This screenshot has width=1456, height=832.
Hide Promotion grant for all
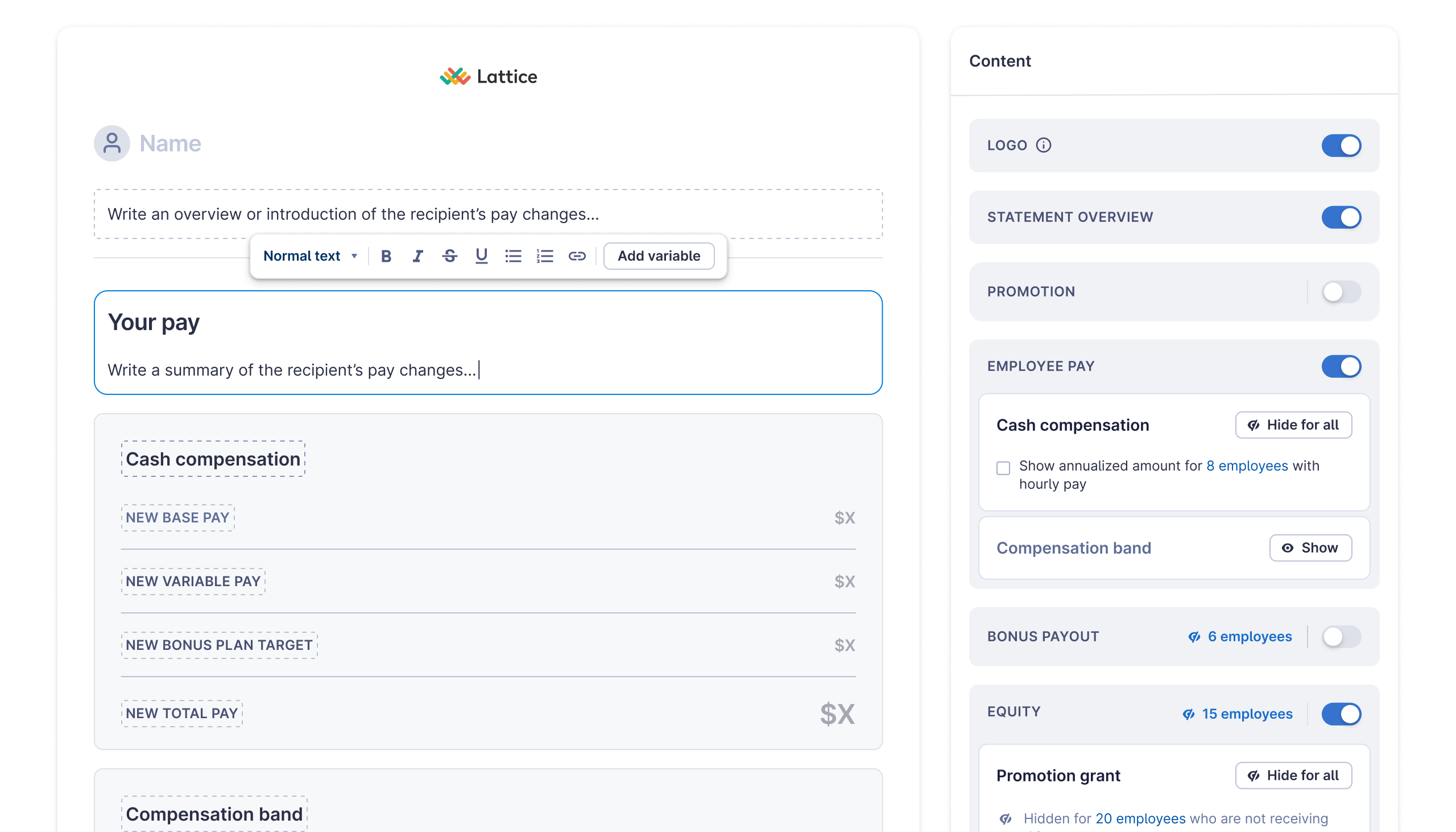[1293, 776]
